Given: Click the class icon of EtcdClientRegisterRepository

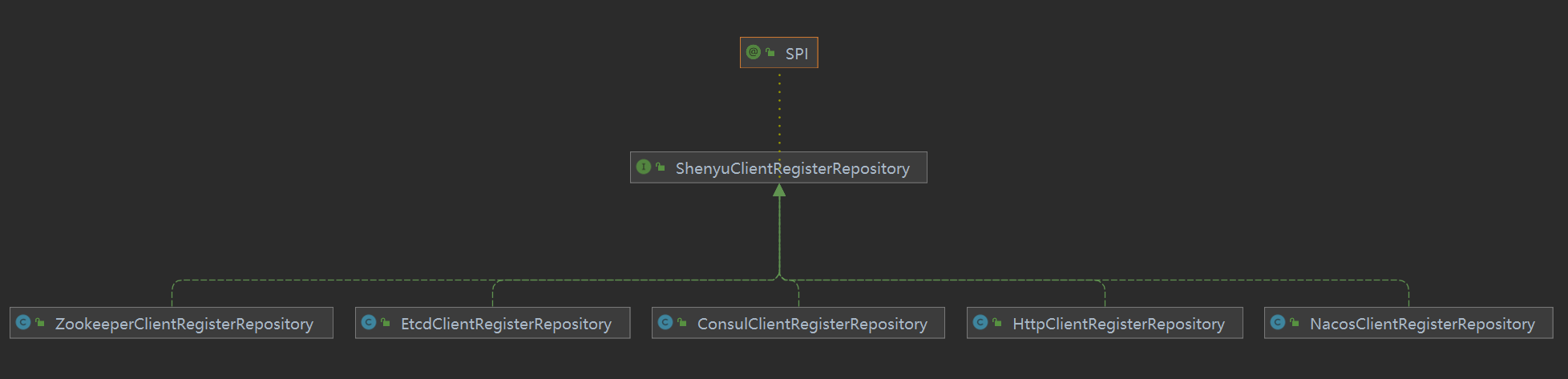Looking at the screenshot, I should tap(369, 322).
